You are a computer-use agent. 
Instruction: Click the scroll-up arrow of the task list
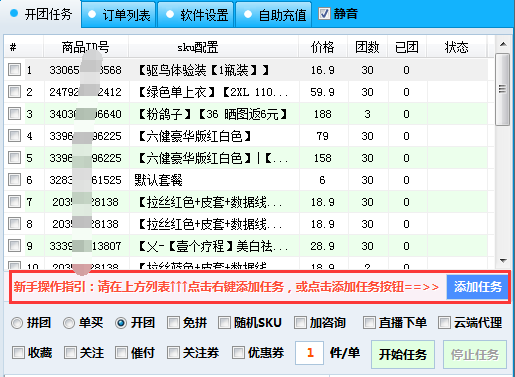coord(503,44)
